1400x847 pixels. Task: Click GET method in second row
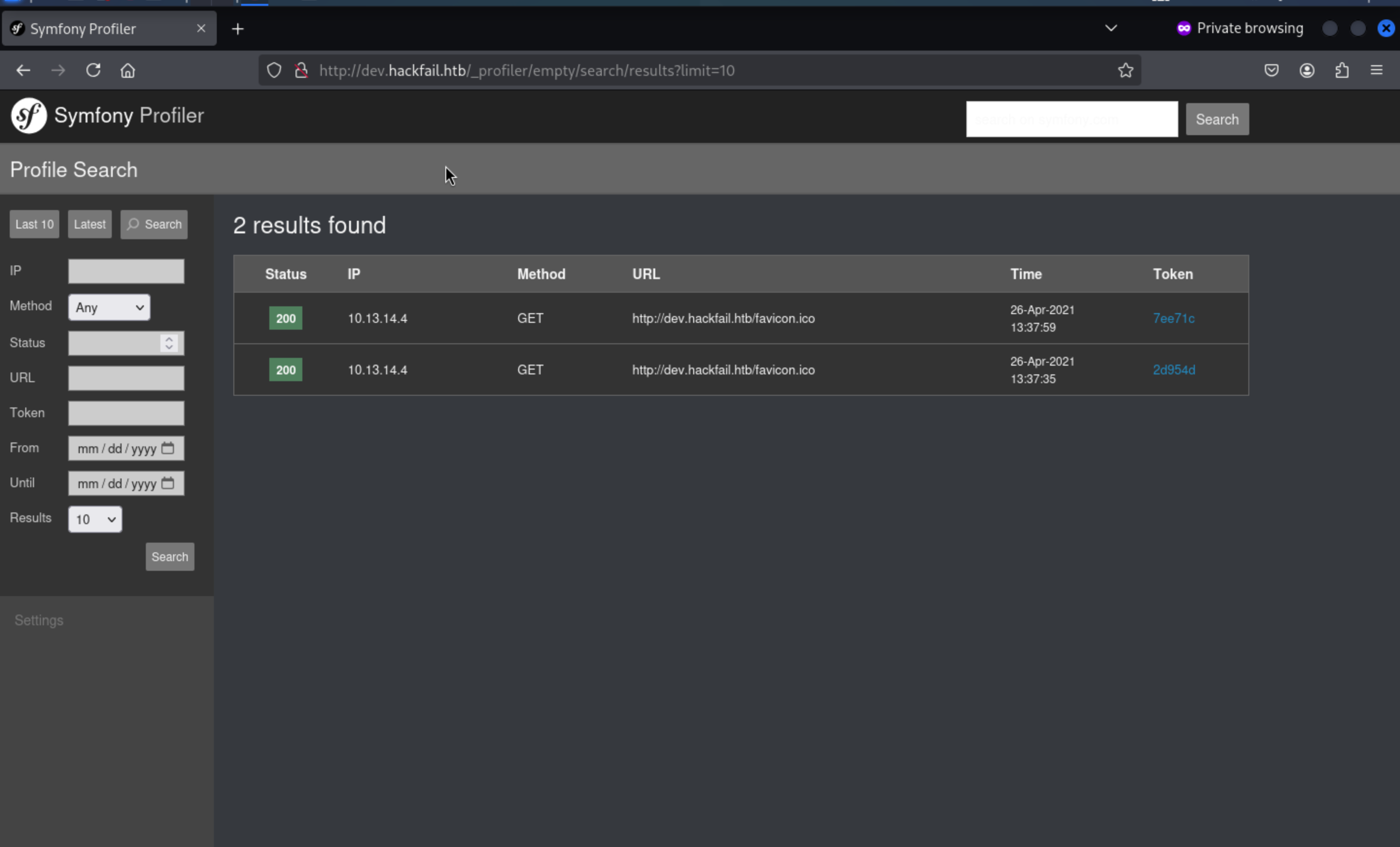click(x=530, y=370)
